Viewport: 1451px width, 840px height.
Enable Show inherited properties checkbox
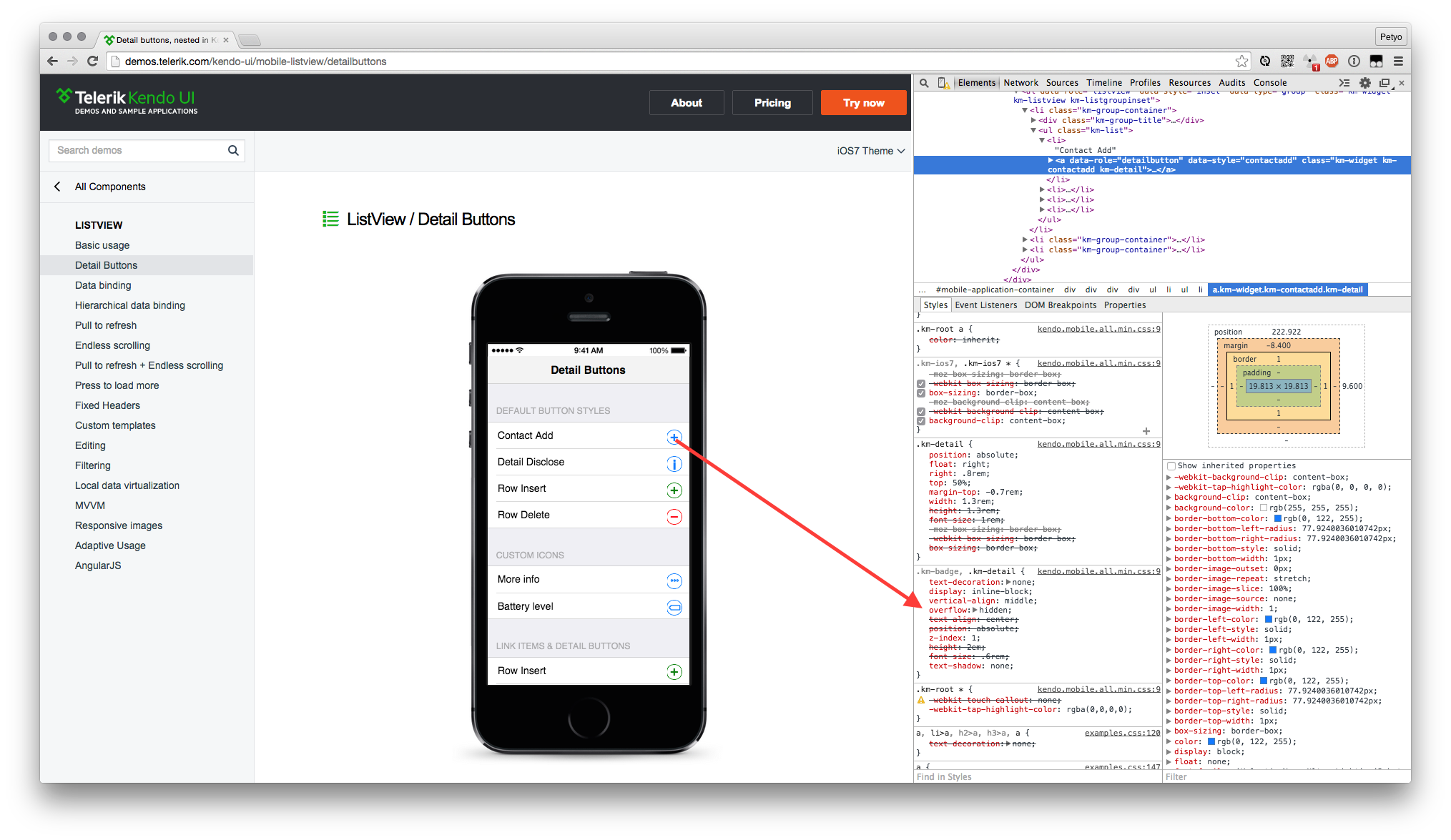pos(1171,466)
